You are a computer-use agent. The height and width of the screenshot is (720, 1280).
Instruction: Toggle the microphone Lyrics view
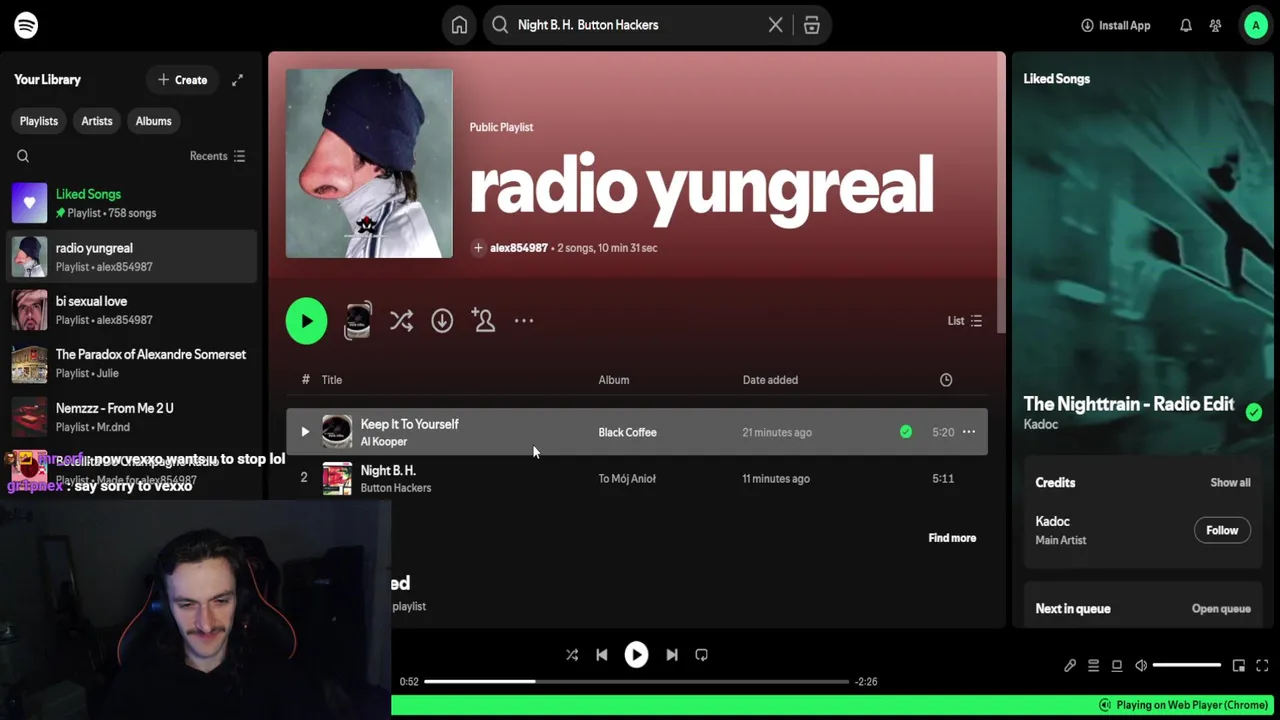(1070, 666)
